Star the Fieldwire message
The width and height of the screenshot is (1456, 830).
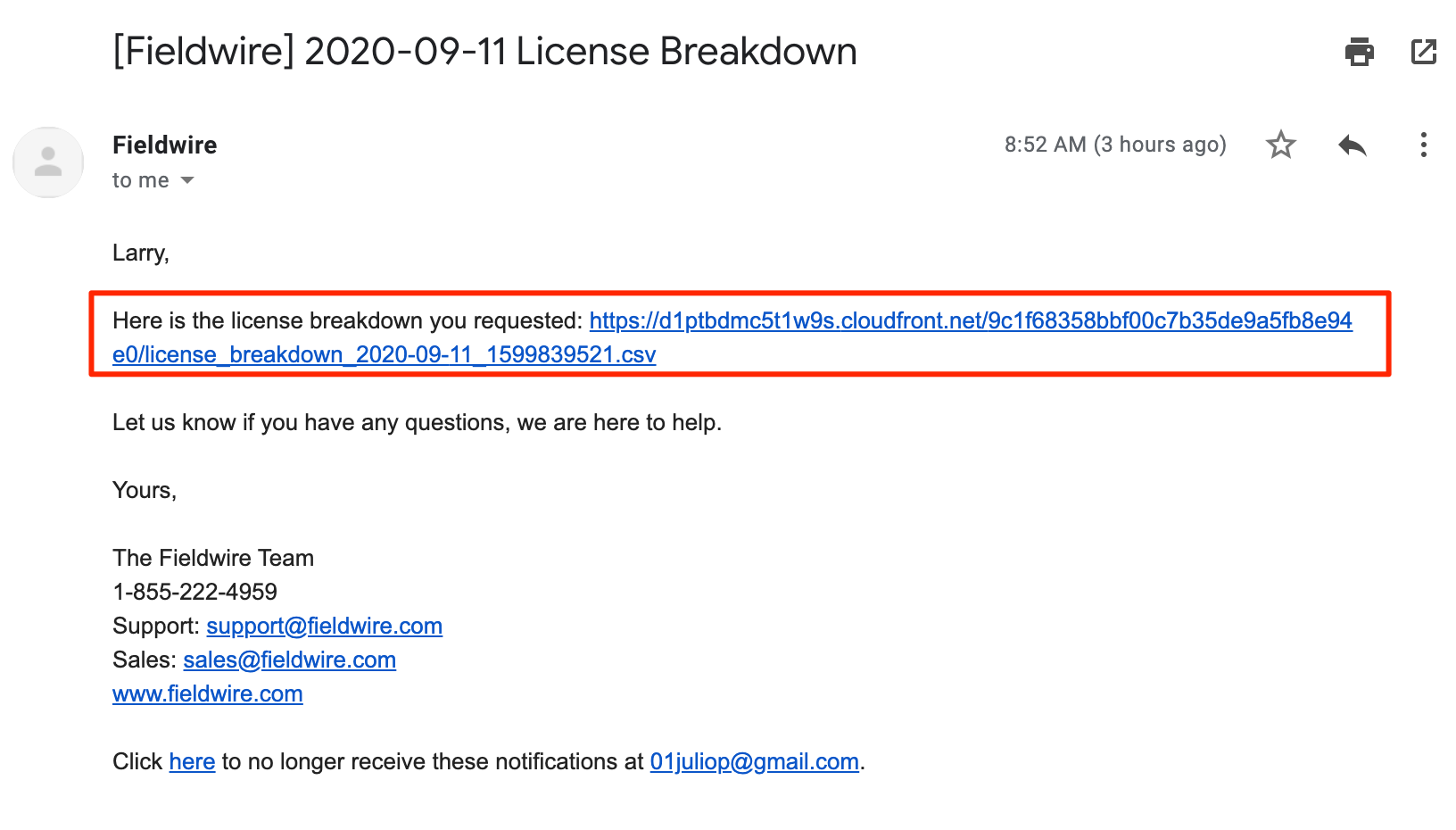1280,145
